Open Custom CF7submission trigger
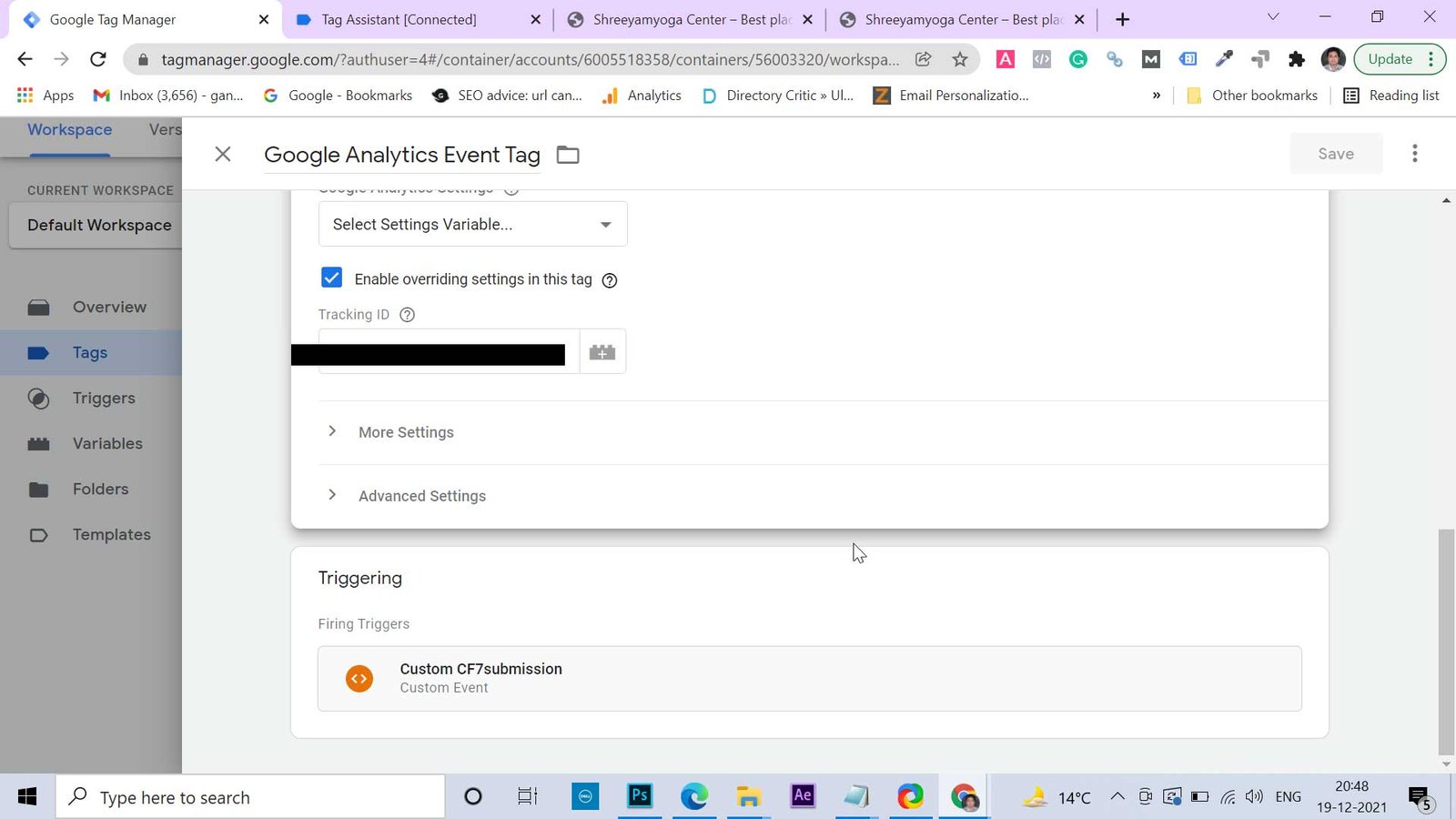This screenshot has height=819, width=1456. pyautogui.click(x=810, y=678)
